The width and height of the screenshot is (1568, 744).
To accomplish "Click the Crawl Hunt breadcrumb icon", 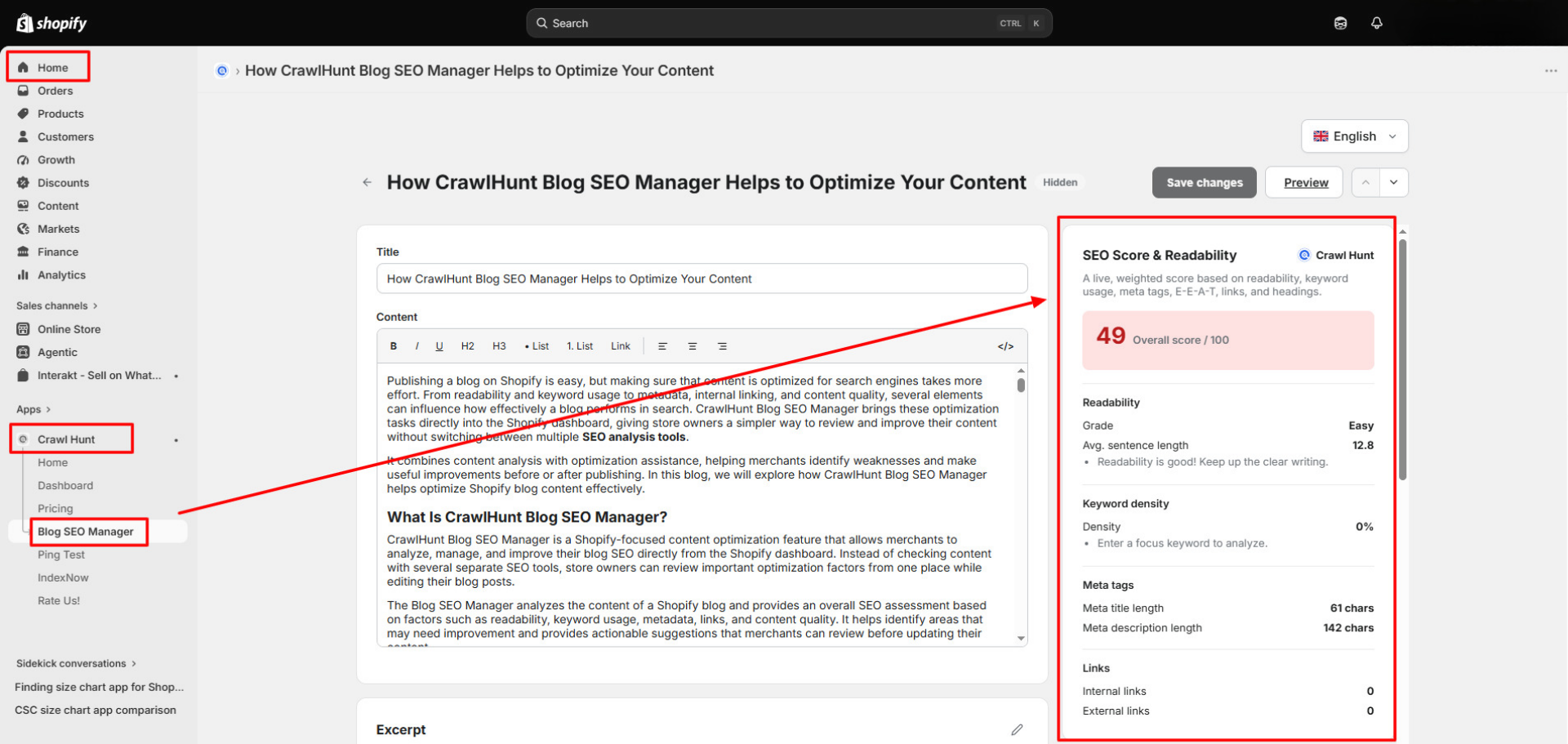I will (221, 71).
